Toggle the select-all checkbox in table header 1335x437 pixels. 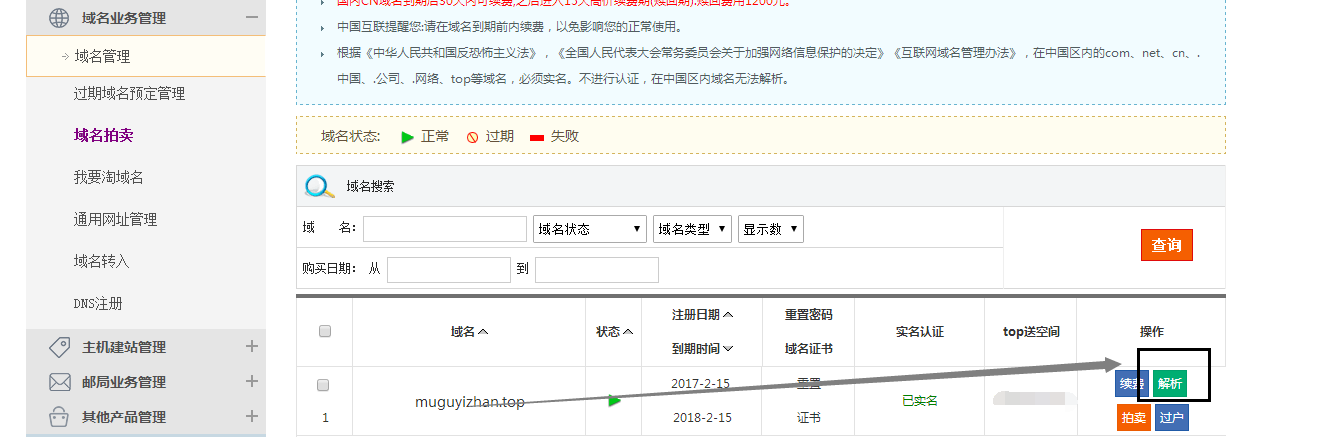(x=324, y=332)
